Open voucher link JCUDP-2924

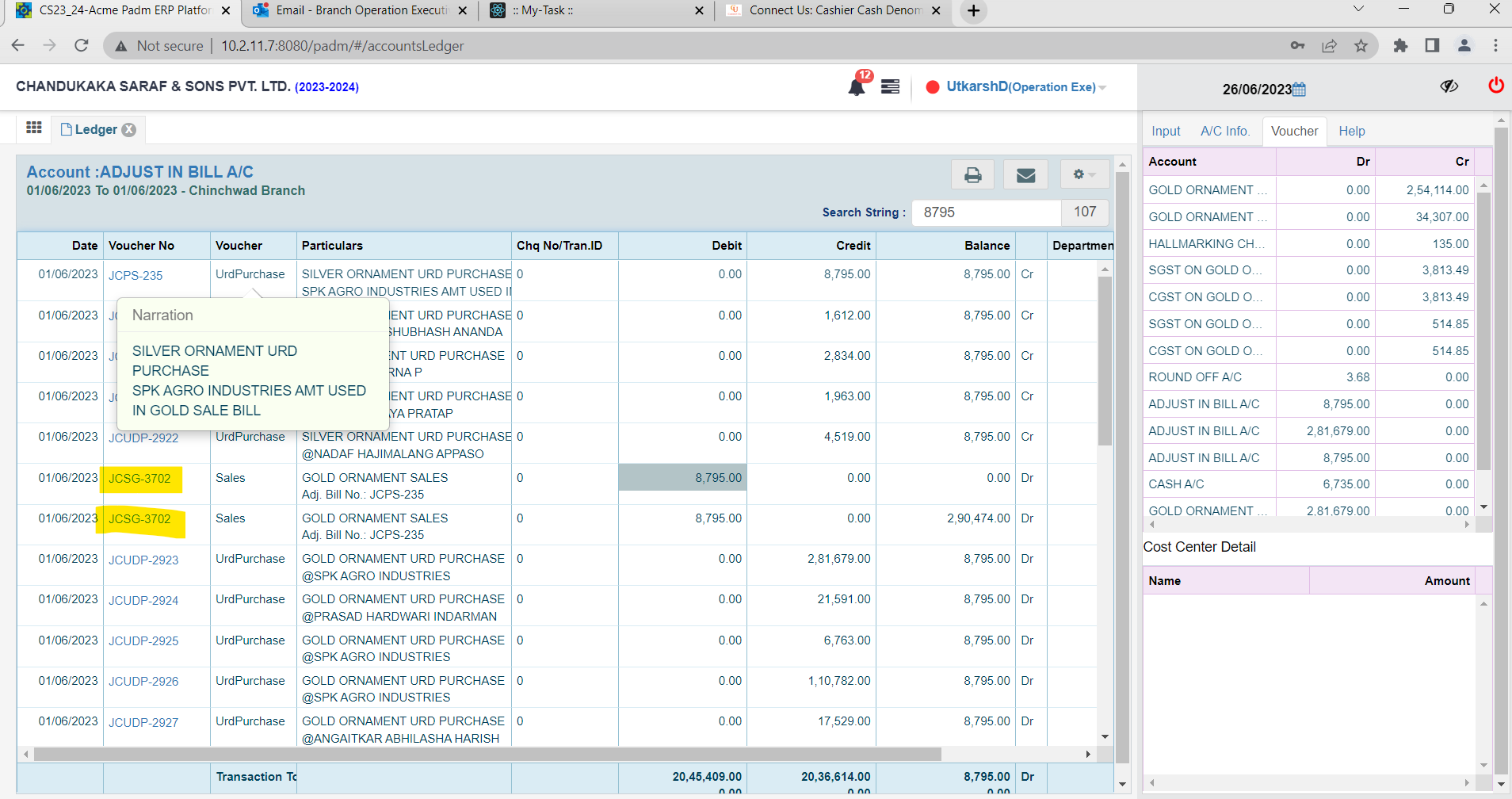click(x=143, y=600)
